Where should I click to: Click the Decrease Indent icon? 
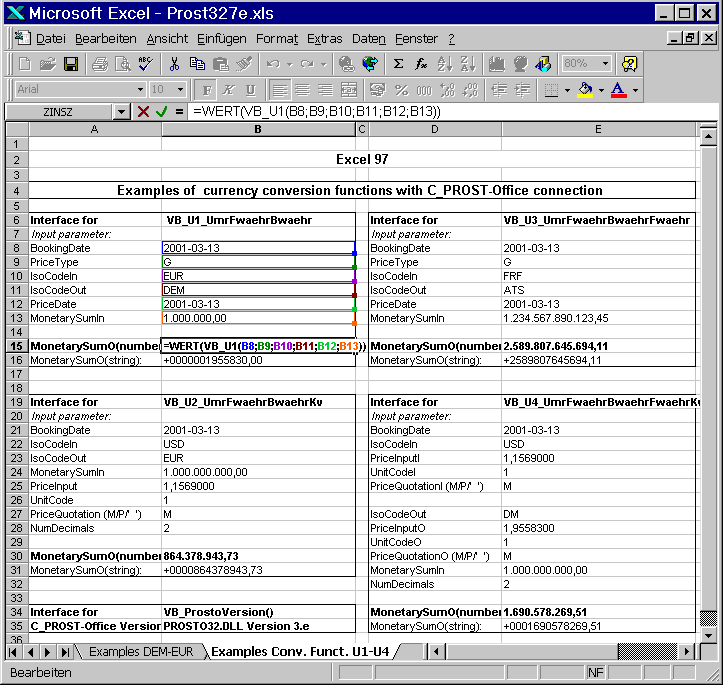(x=499, y=90)
